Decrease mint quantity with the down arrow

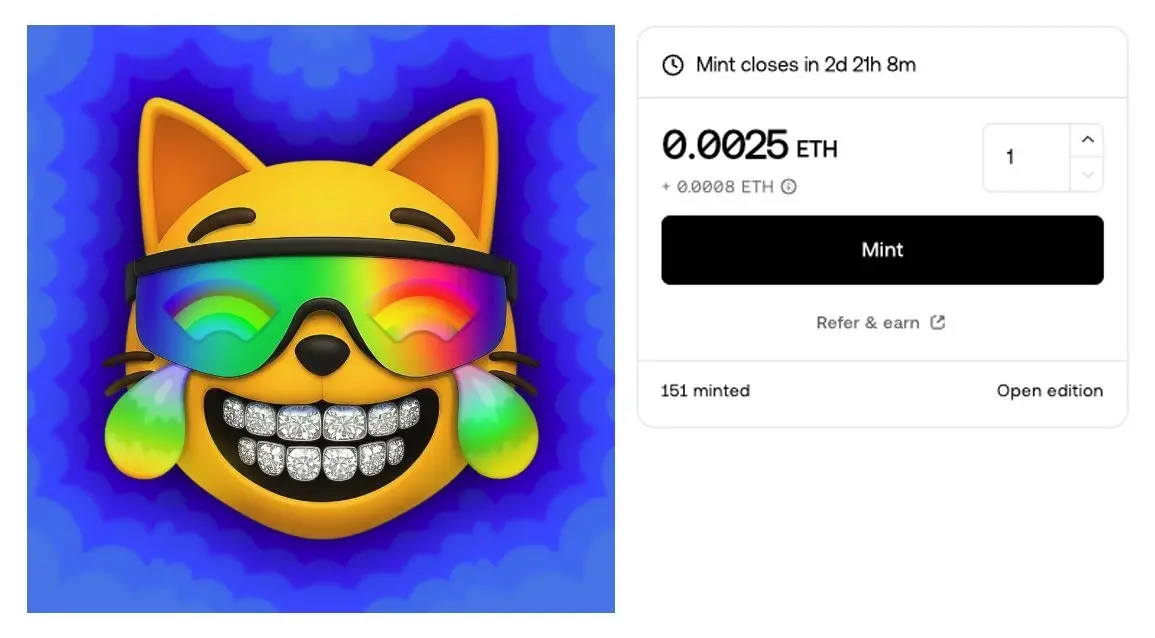click(1087, 175)
